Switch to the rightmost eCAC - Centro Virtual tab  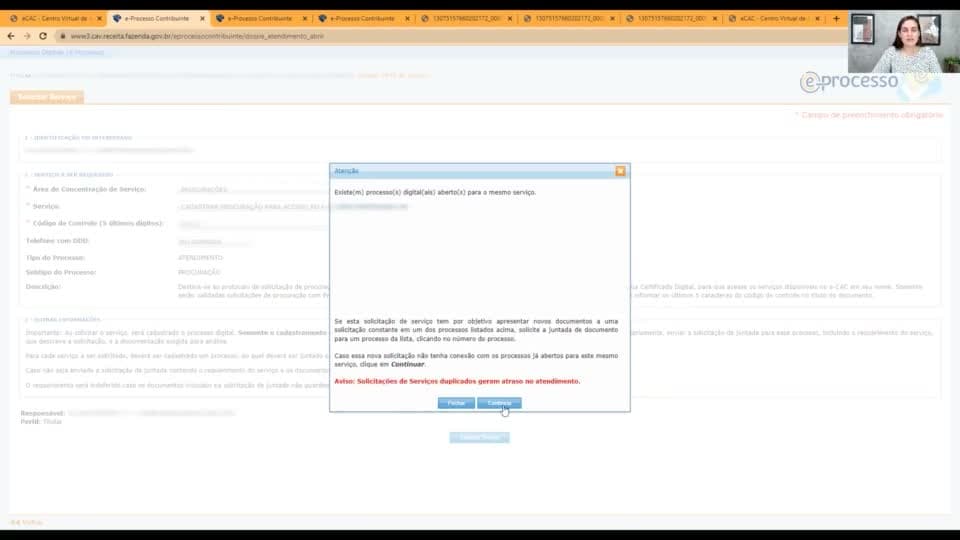774,18
